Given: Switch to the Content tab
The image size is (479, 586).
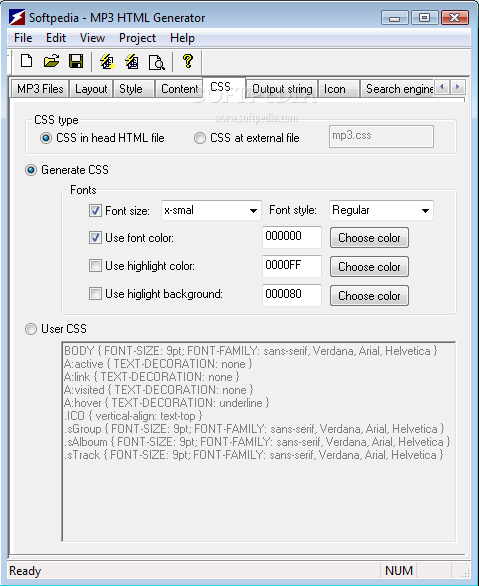Looking at the screenshot, I should click(179, 89).
